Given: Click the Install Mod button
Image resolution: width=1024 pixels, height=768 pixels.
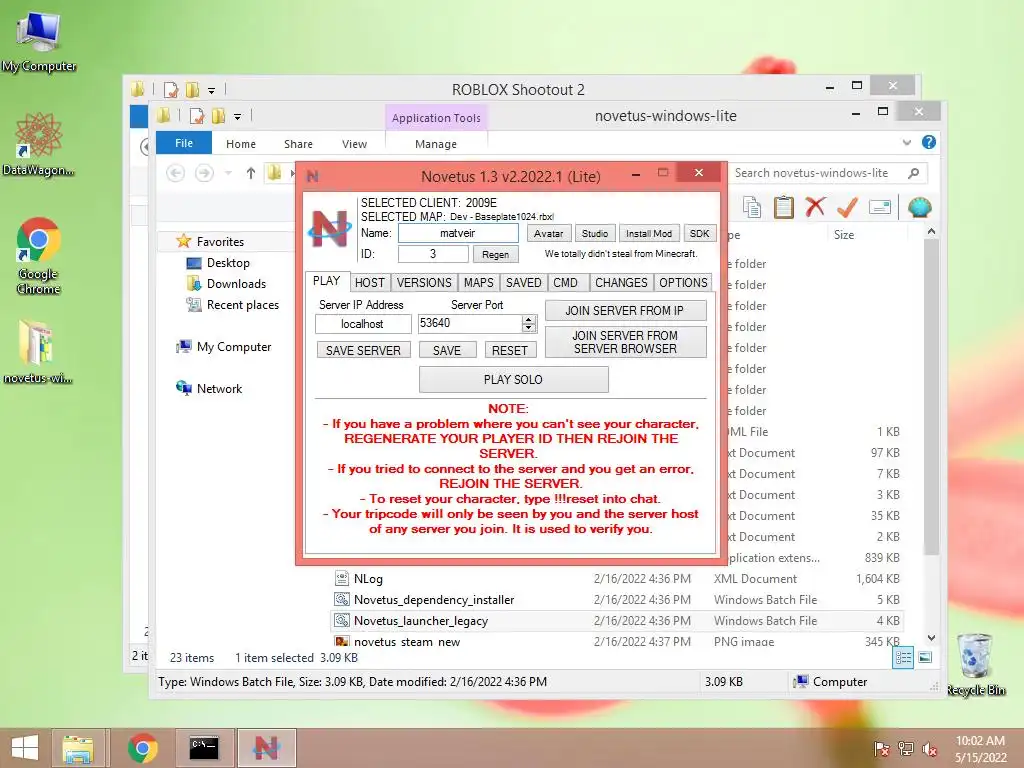Looking at the screenshot, I should (649, 233).
